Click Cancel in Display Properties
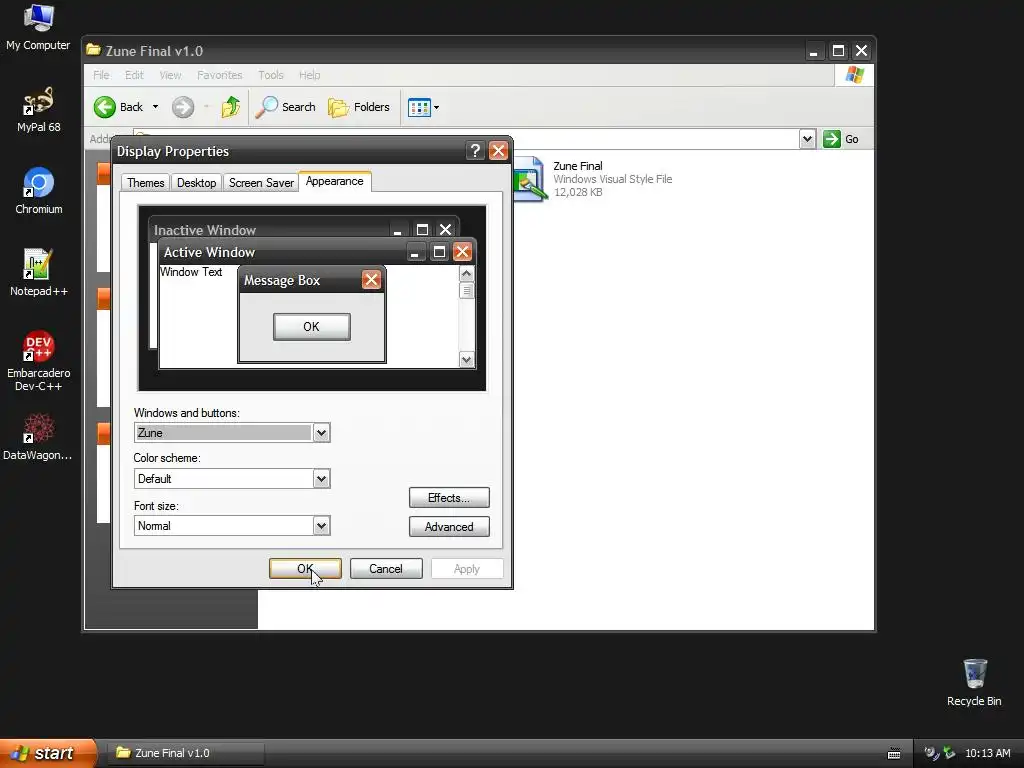 click(386, 569)
